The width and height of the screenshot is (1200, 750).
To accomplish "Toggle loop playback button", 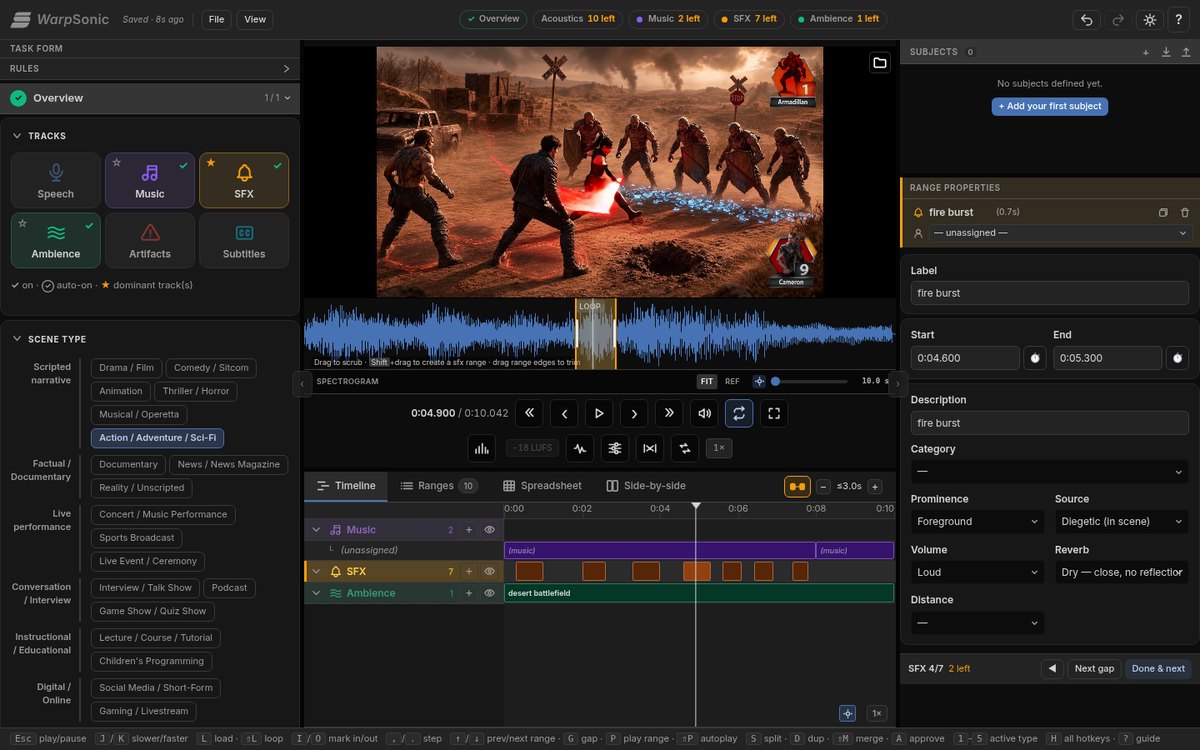I will pyautogui.click(x=738, y=413).
